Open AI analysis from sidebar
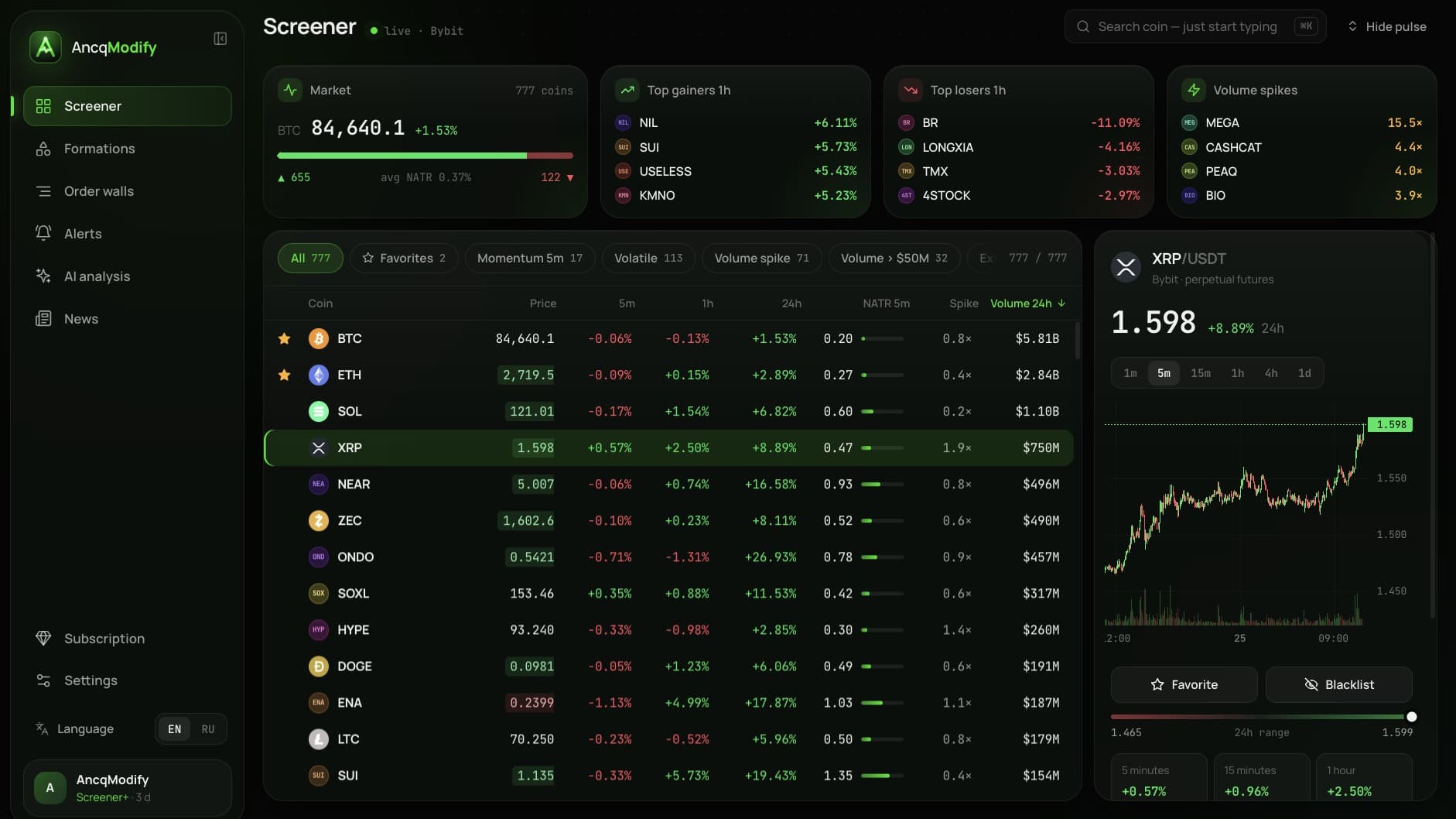 tap(128, 276)
